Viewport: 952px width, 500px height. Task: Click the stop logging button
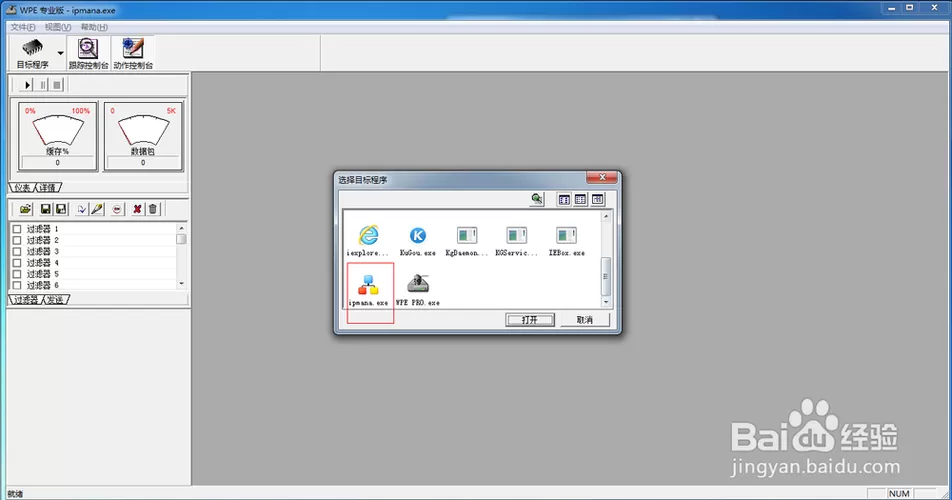pyautogui.click(x=57, y=85)
